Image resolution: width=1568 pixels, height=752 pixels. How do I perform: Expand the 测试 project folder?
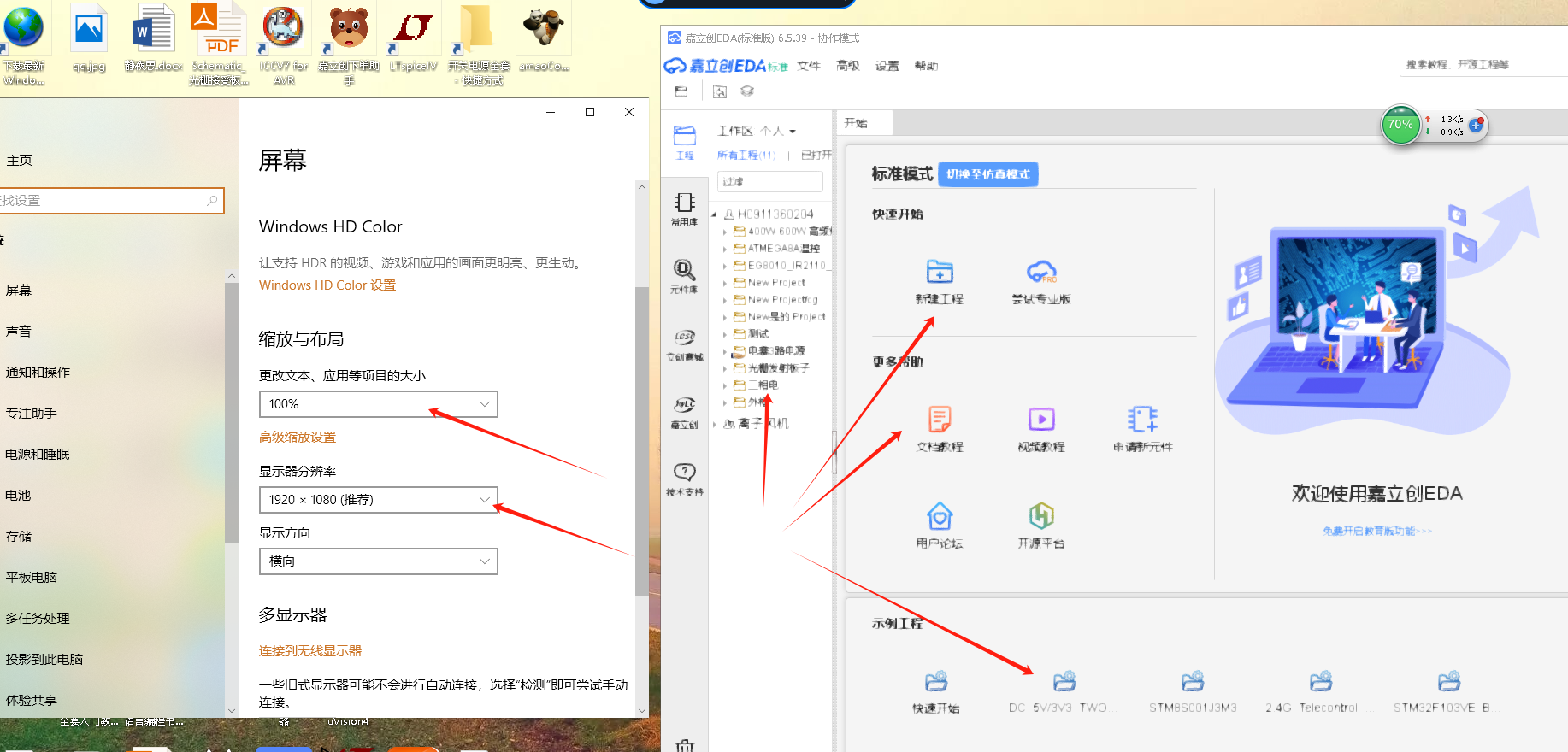click(725, 334)
